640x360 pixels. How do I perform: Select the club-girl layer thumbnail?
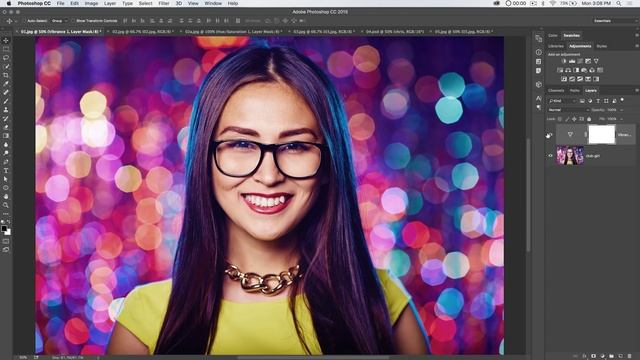(x=570, y=156)
